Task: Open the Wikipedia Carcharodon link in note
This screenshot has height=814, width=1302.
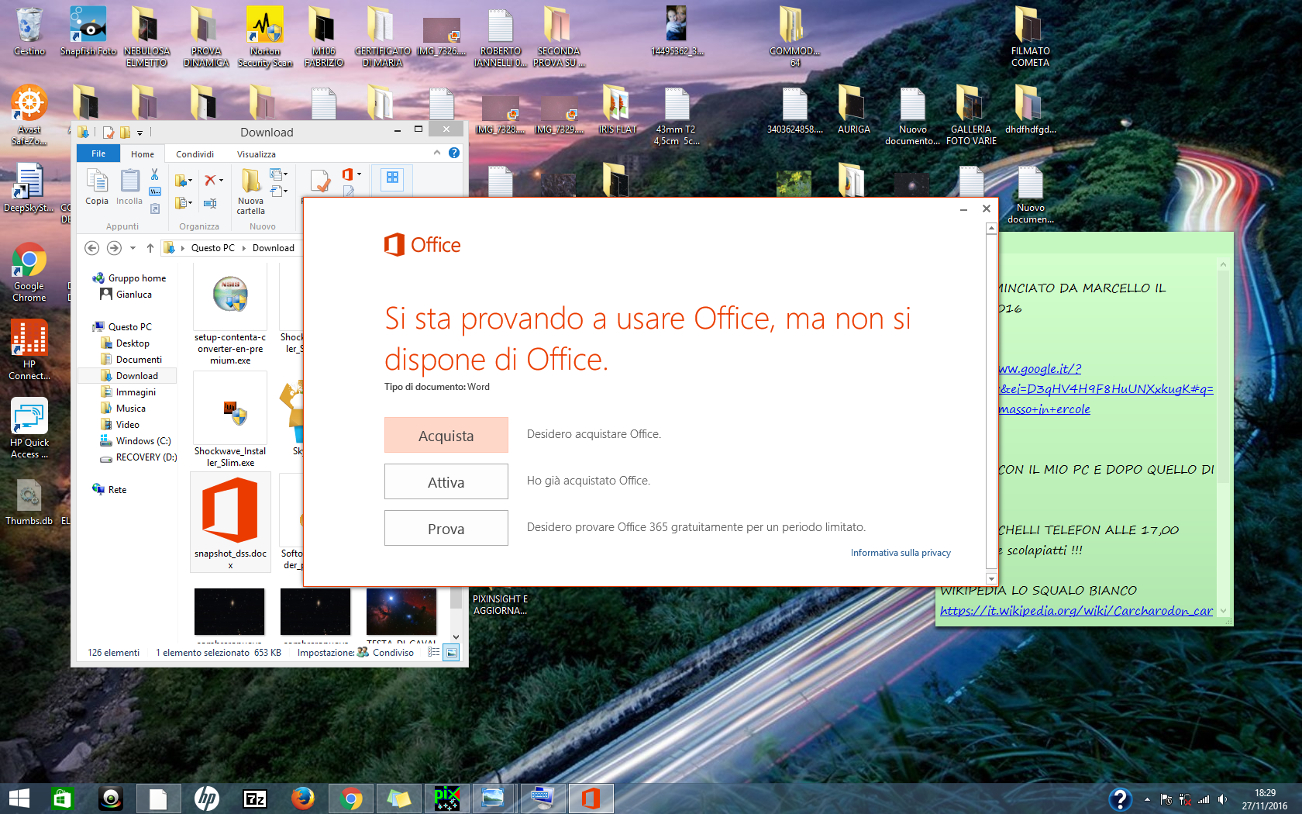Action: pos(1076,611)
